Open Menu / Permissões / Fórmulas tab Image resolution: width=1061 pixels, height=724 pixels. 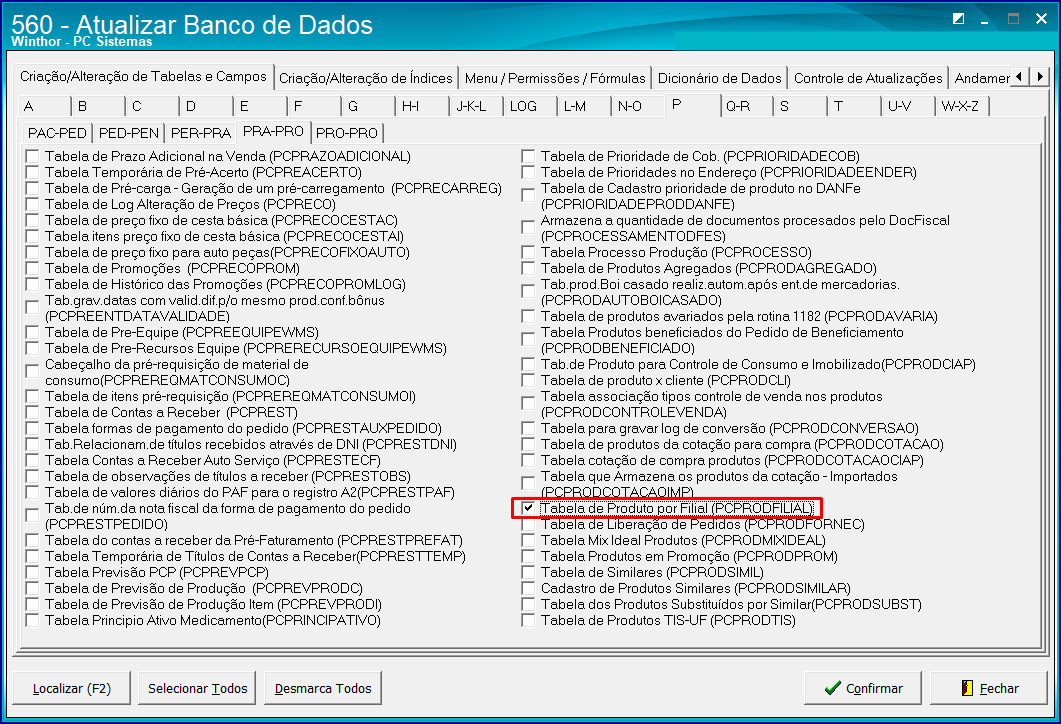tap(555, 78)
